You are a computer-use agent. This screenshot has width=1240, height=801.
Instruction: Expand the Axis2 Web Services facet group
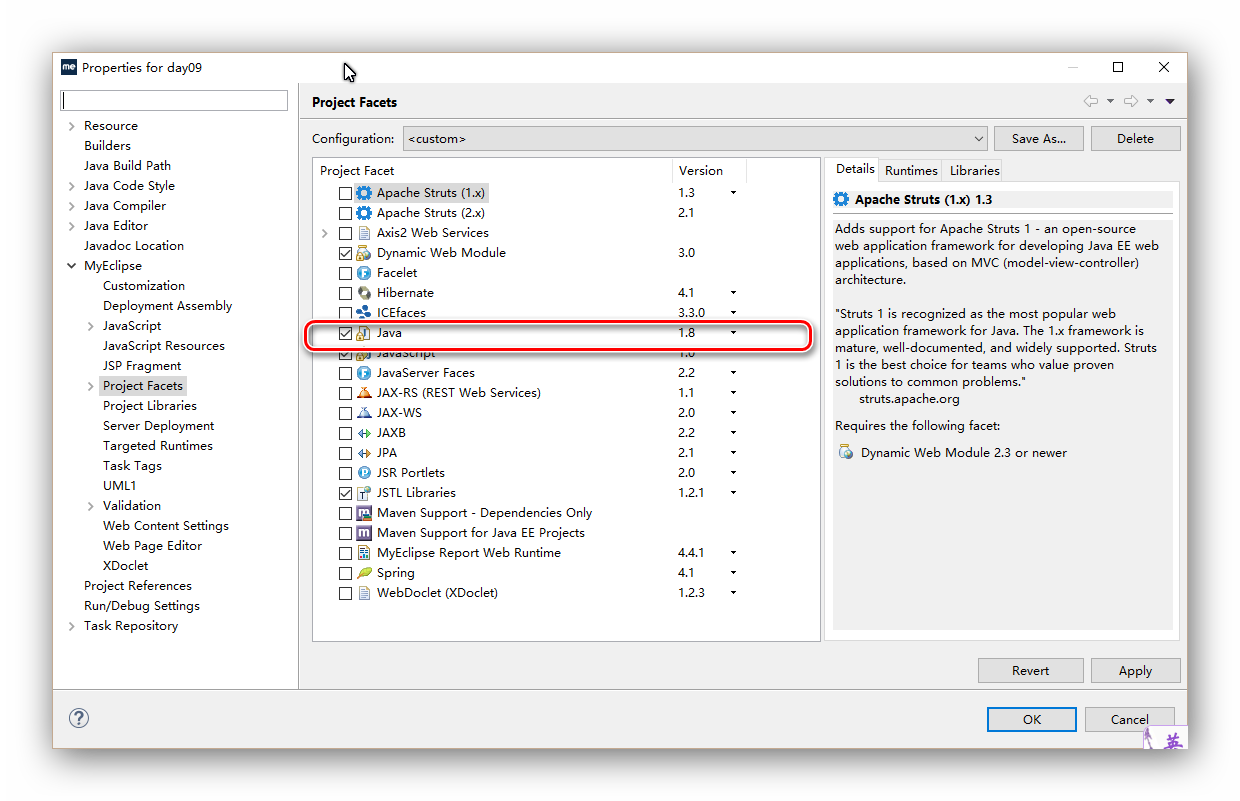pos(324,233)
